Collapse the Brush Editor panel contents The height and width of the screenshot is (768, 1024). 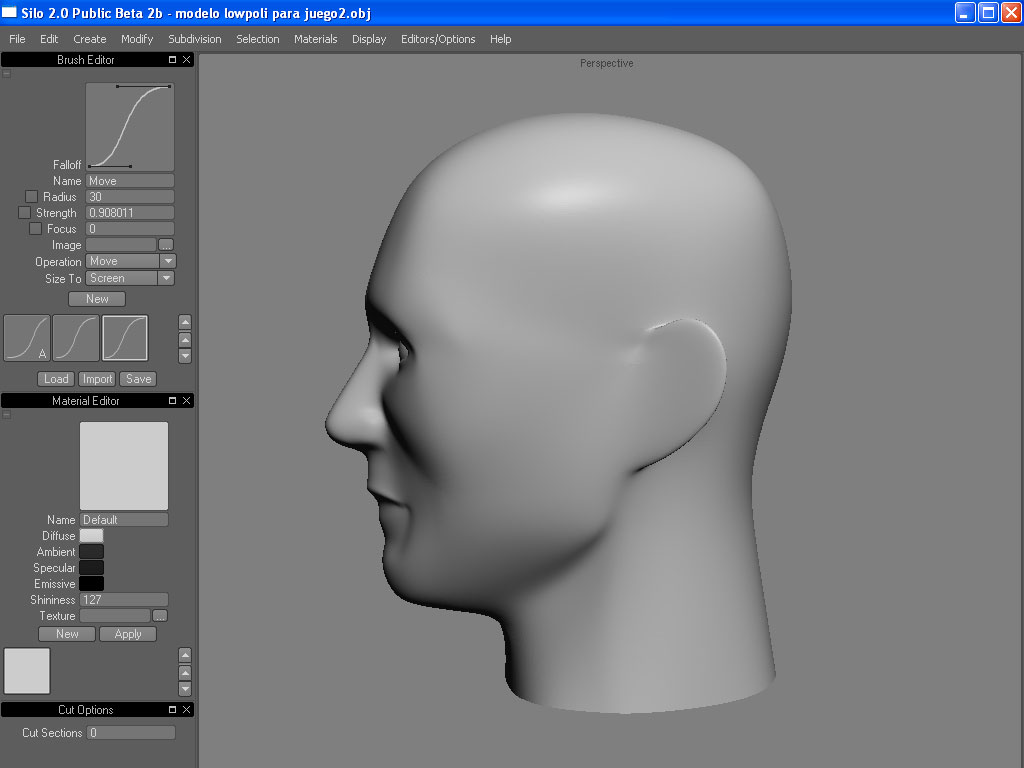tap(6, 74)
